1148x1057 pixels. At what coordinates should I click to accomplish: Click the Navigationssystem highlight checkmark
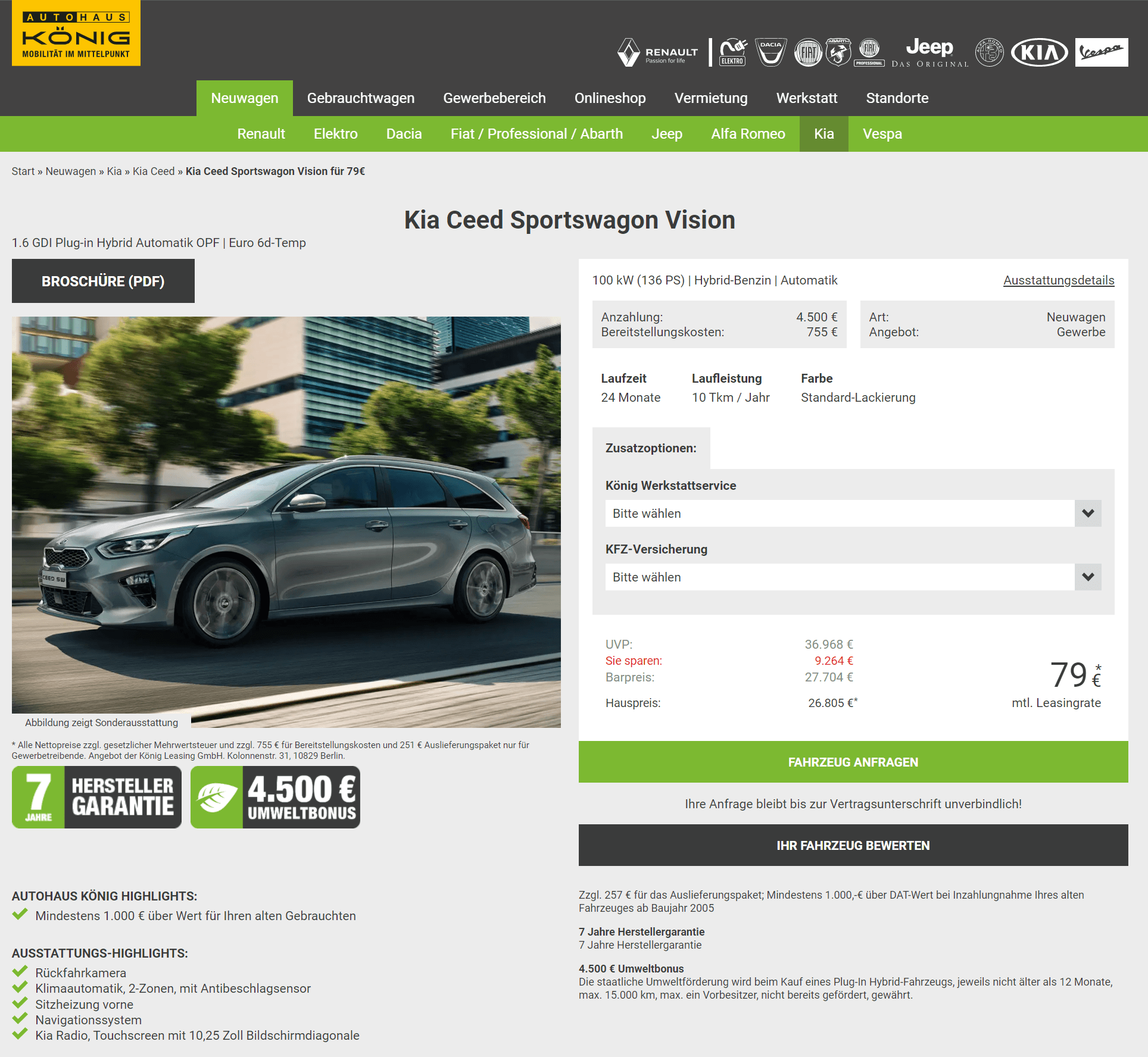point(20,1019)
